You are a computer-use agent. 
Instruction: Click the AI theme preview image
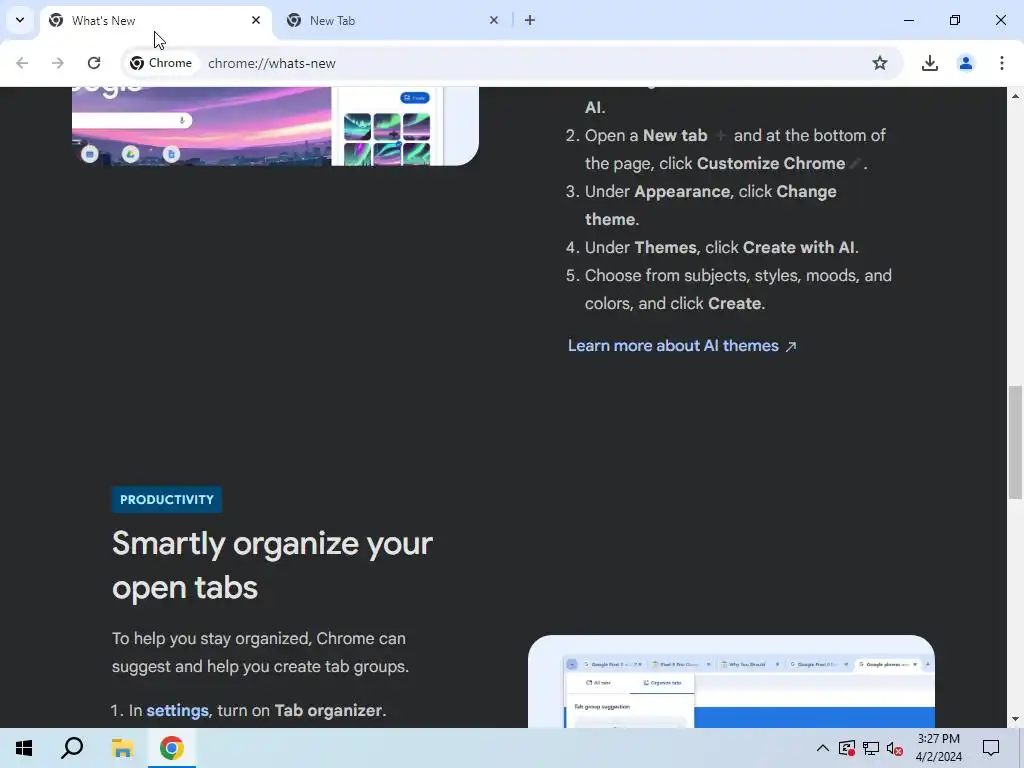pyautogui.click(x=275, y=126)
